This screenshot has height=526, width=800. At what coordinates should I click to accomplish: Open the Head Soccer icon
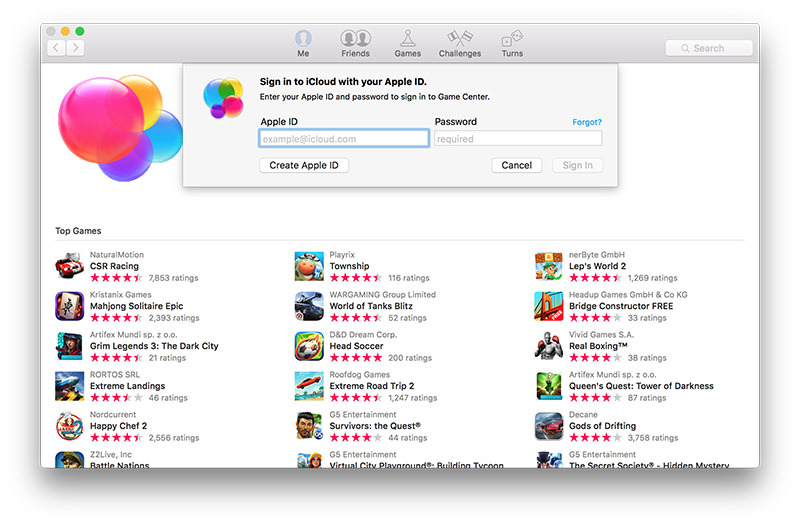coord(309,346)
